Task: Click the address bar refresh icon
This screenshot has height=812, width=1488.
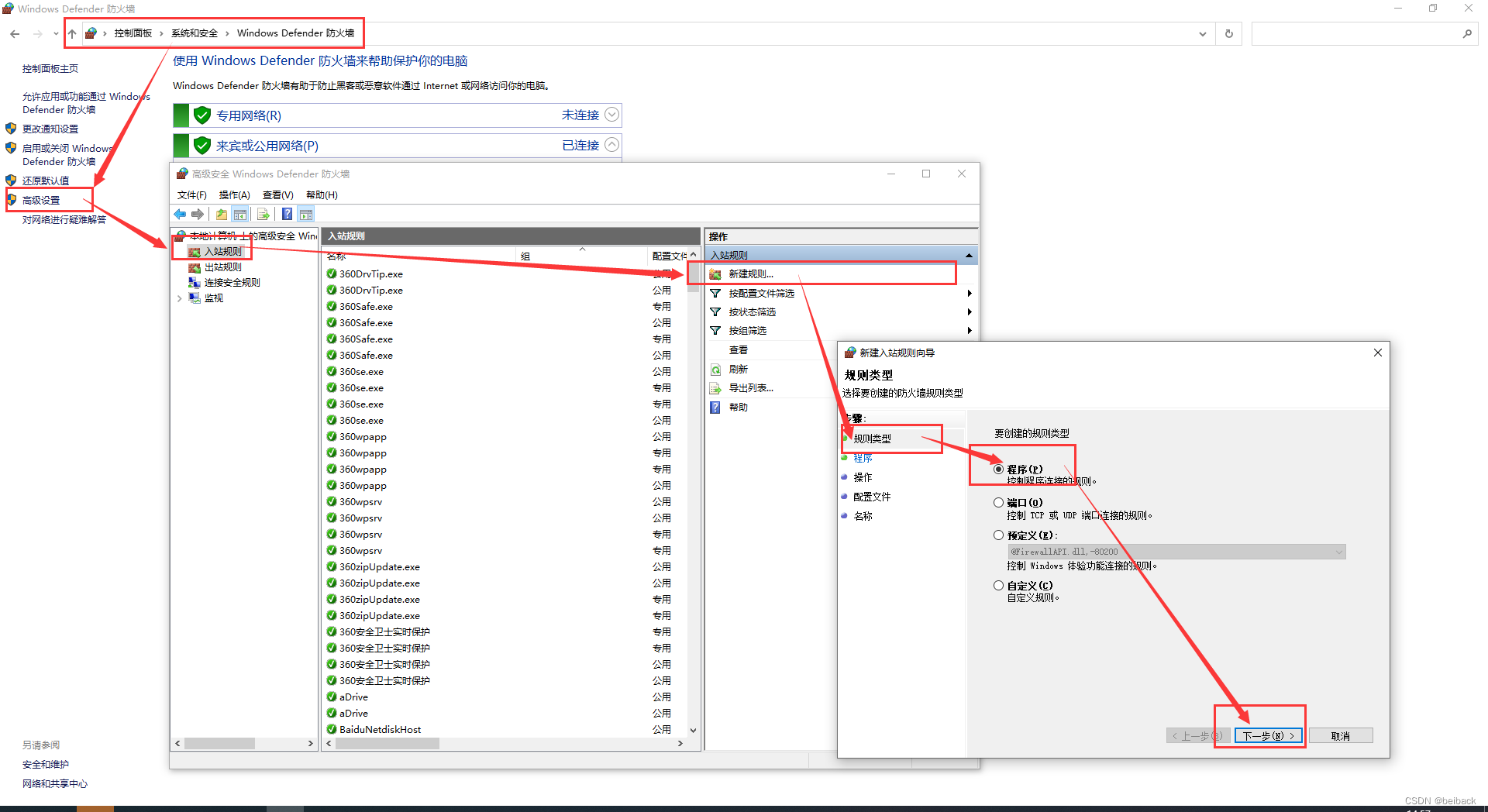Action: tap(1229, 34)
